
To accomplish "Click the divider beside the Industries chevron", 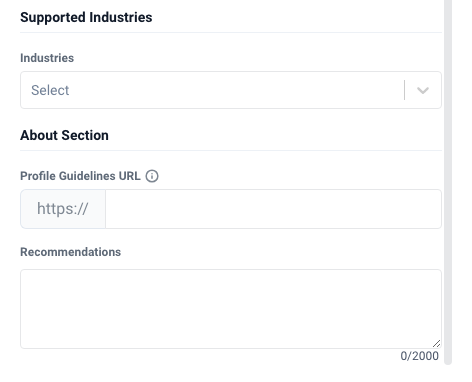I will tap(405, 90).
